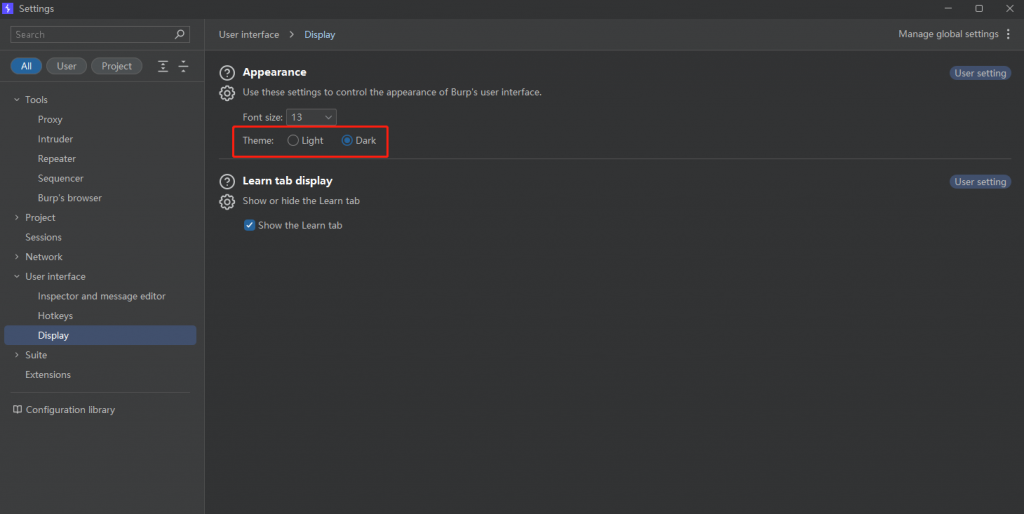Image resolution: width=1024 pixels, height=514 pixels.
Task: Filter settings by User
Action: tap(66, 66)
